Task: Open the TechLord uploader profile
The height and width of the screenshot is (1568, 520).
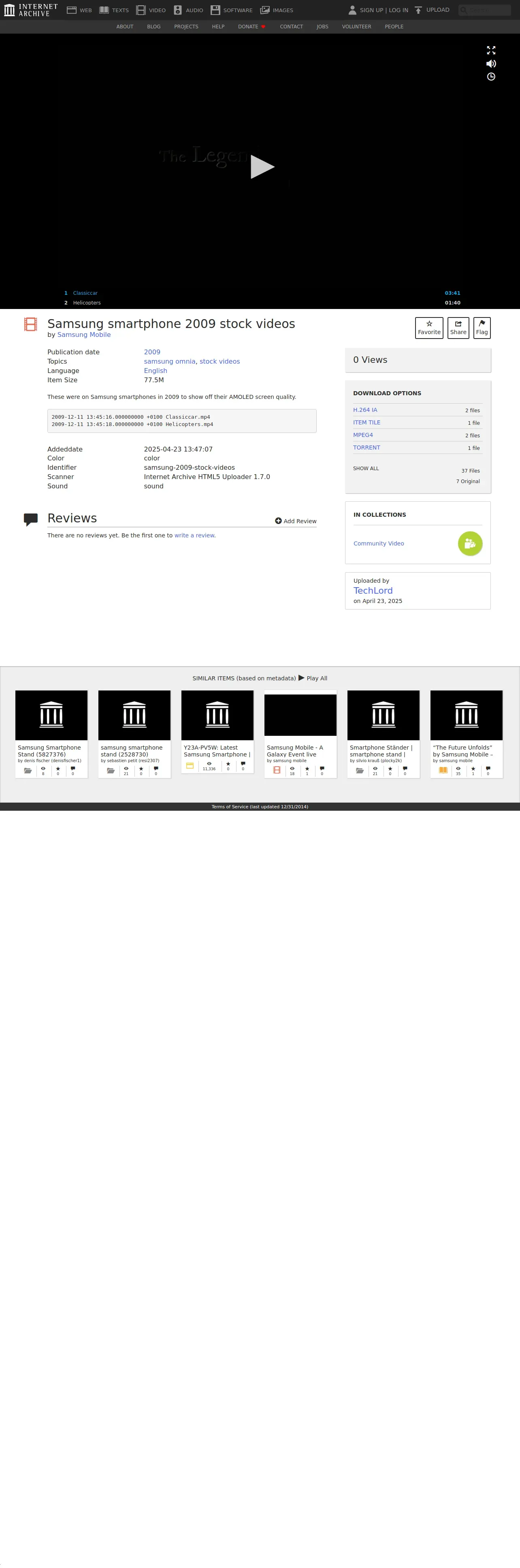Action: pyautogui.click(x=373, y=590)
